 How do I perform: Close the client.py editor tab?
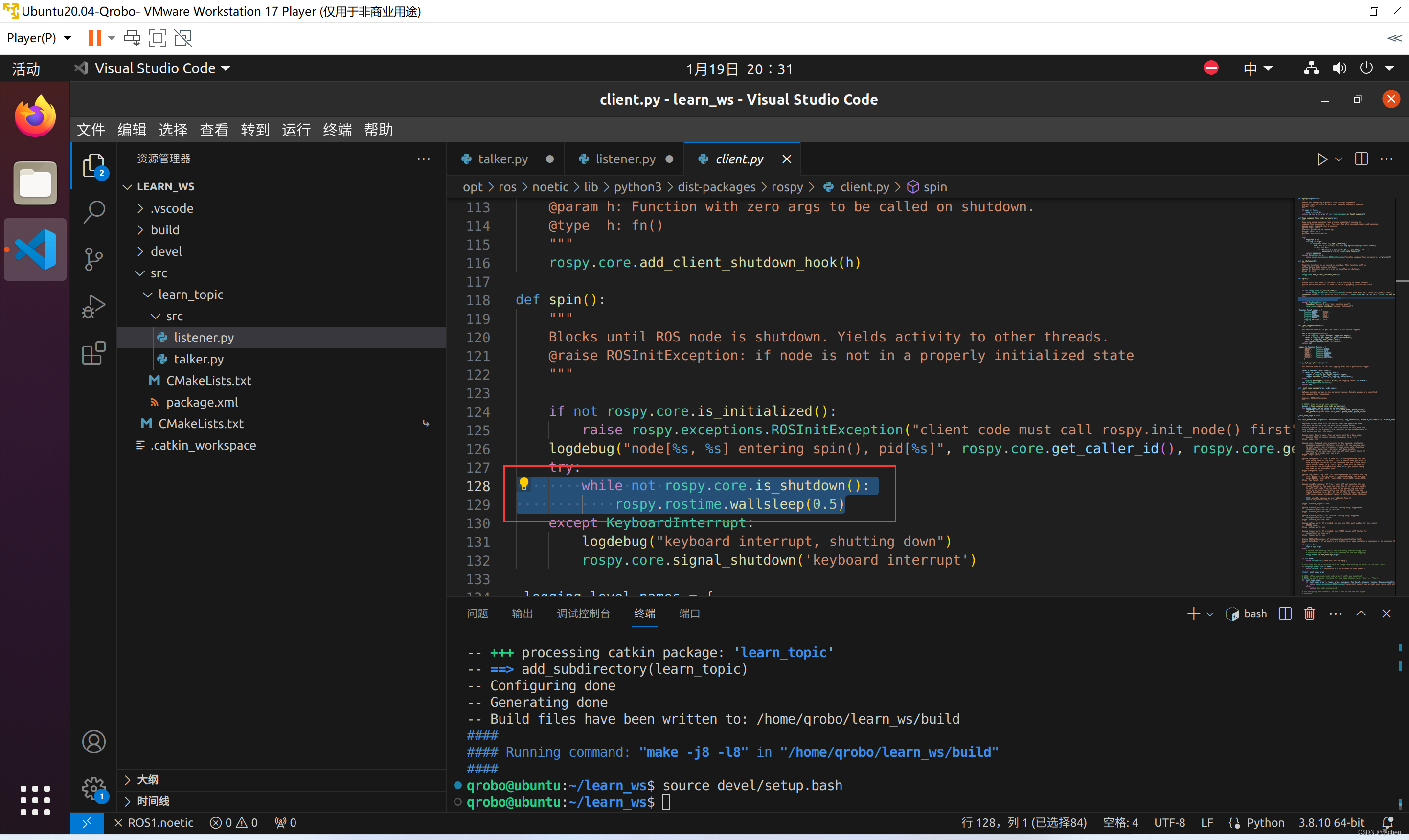787,159
